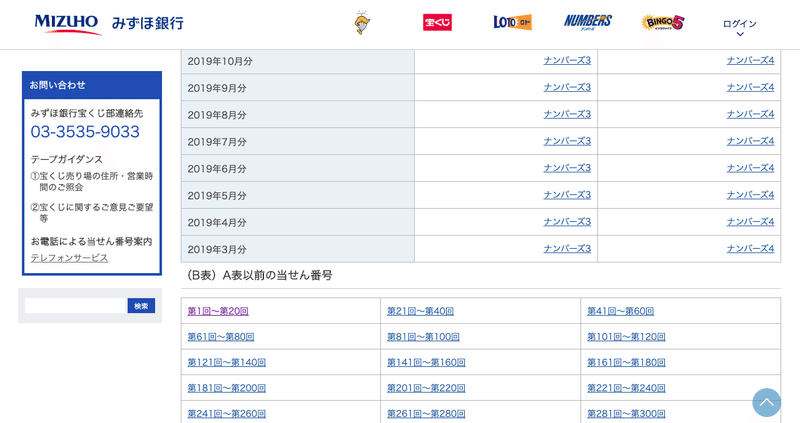Viewport: 800px width, 423px height.
Task: Open the NUMBERS logo in header
Action: tap(587, 22)
